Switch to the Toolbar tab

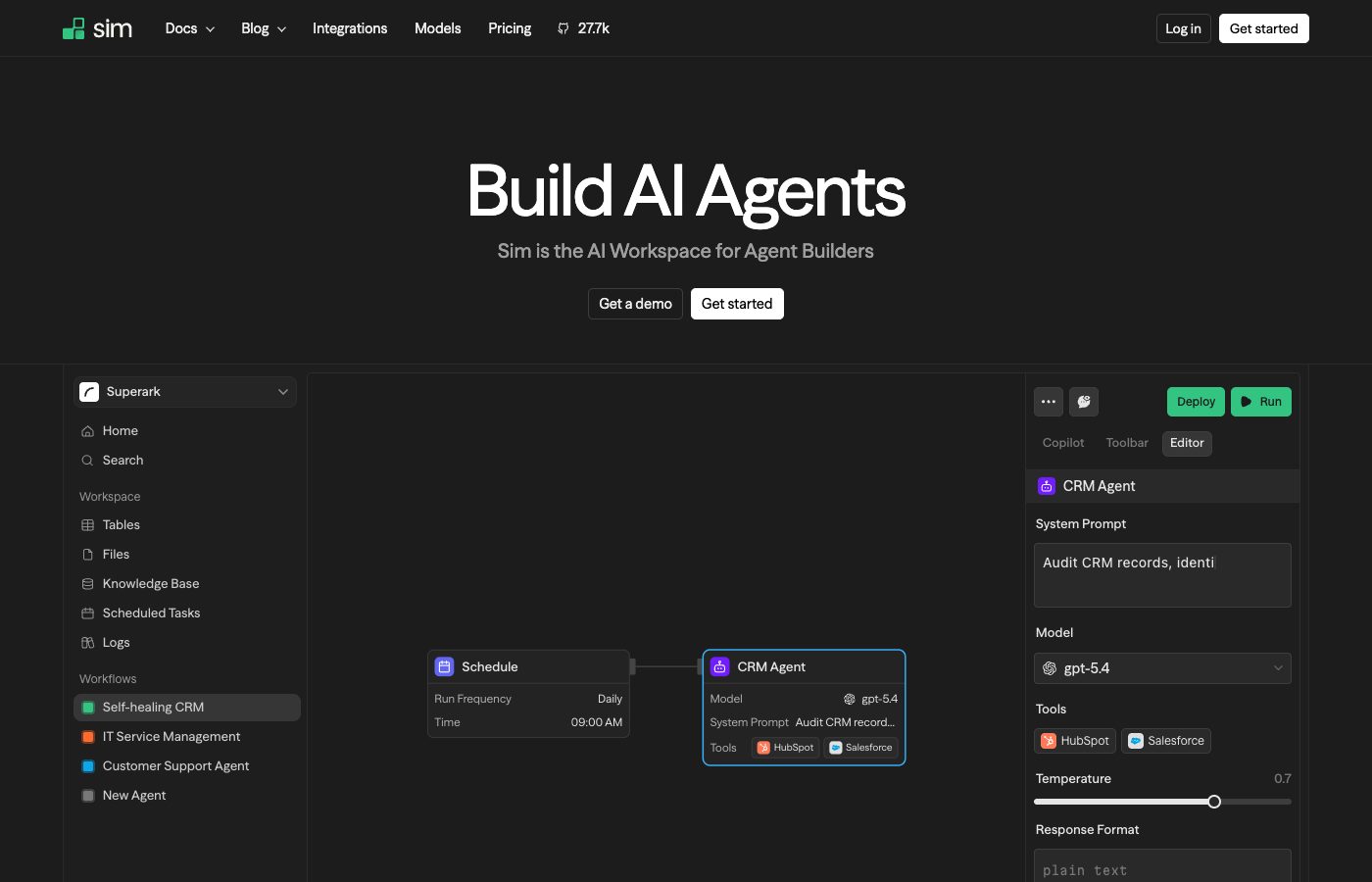click(1127, 443)
